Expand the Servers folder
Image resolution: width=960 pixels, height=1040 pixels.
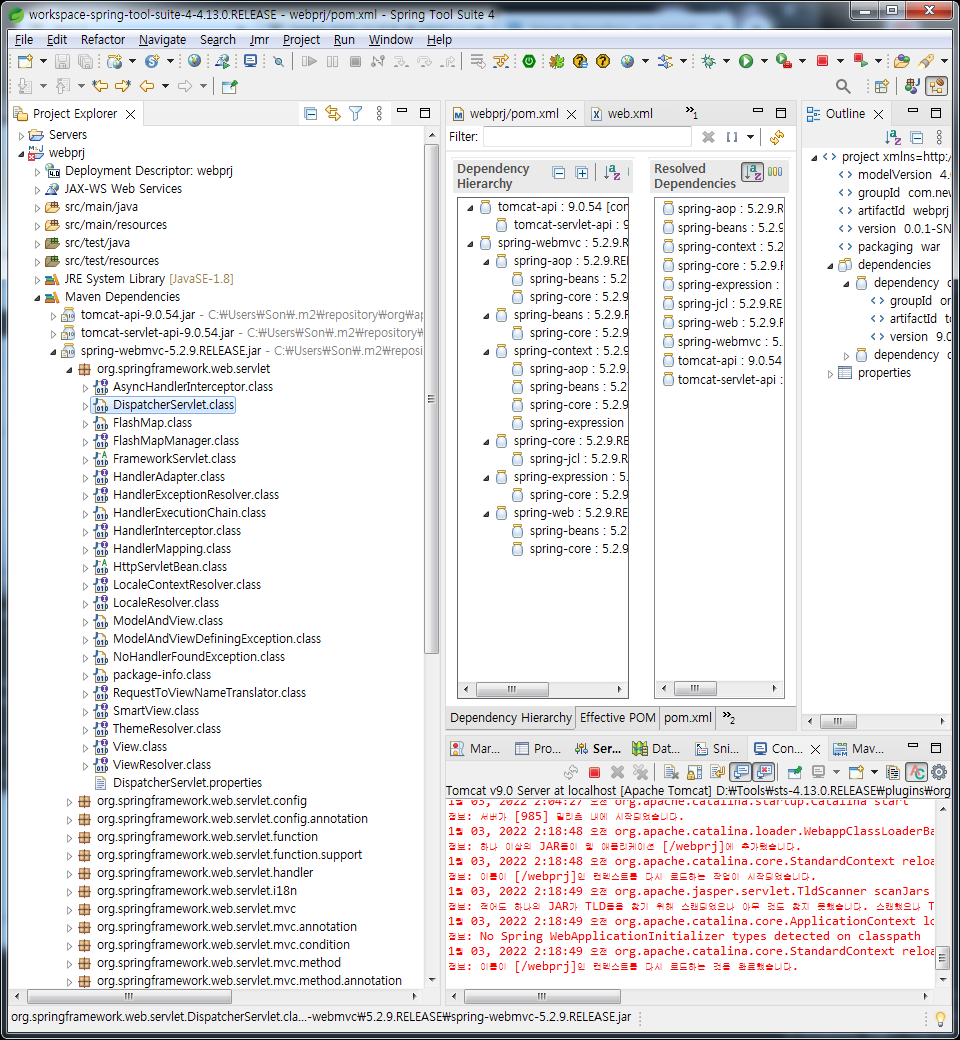(21, 135)
